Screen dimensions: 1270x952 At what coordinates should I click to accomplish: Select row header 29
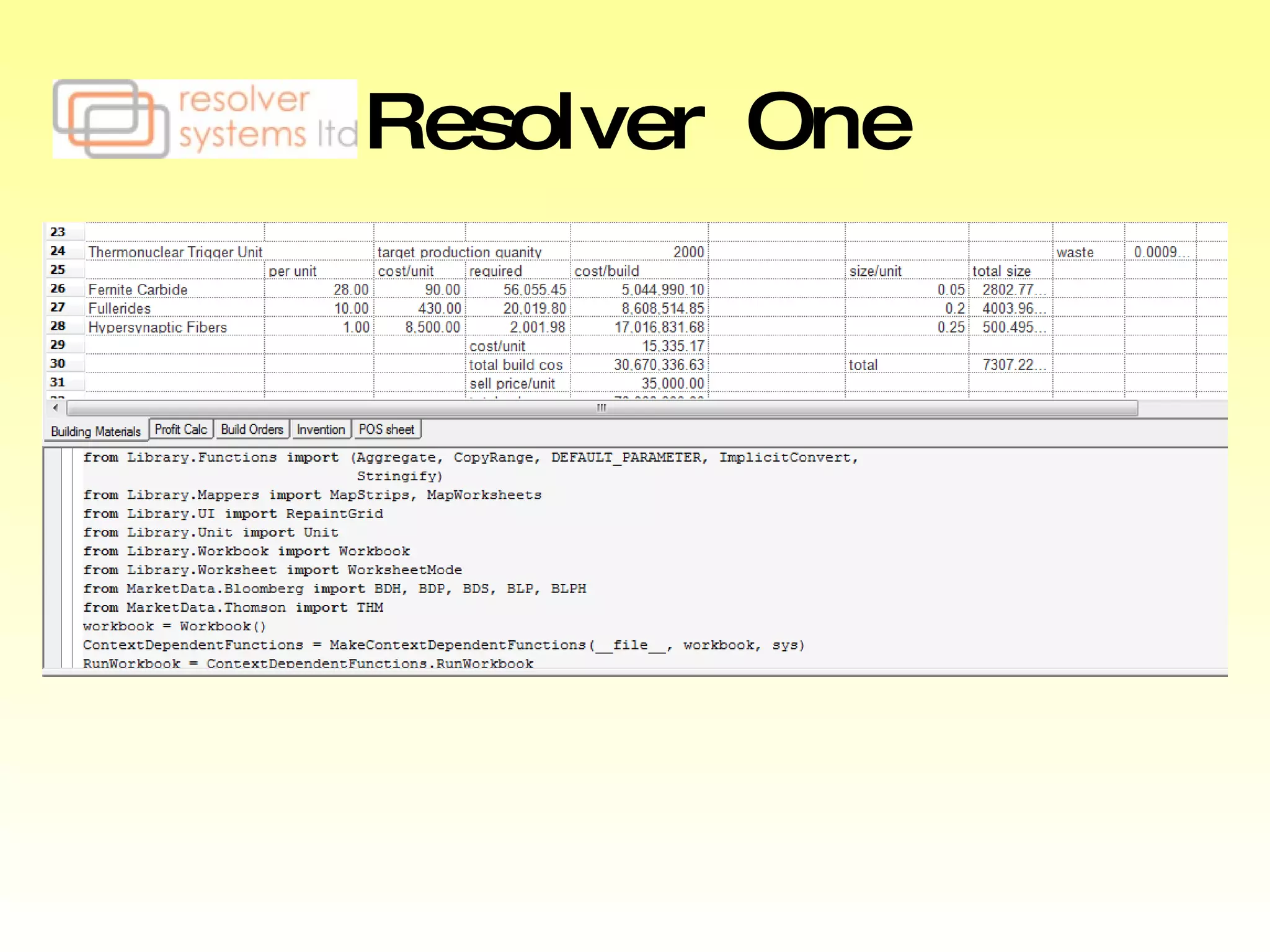[64, 345]
